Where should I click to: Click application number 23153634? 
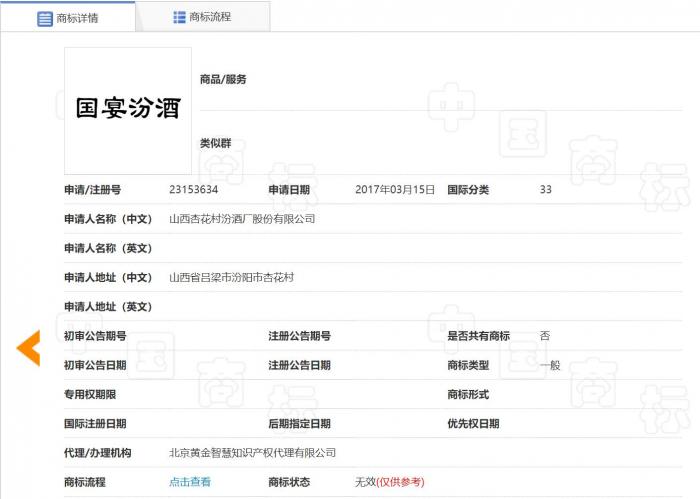click(193, 190)
